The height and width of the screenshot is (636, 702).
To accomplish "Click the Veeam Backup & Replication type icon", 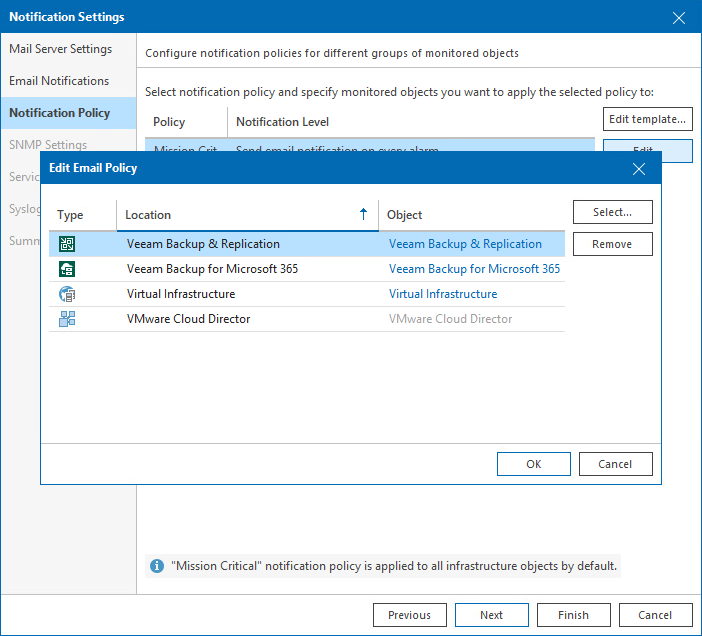I will click(67, 244).
